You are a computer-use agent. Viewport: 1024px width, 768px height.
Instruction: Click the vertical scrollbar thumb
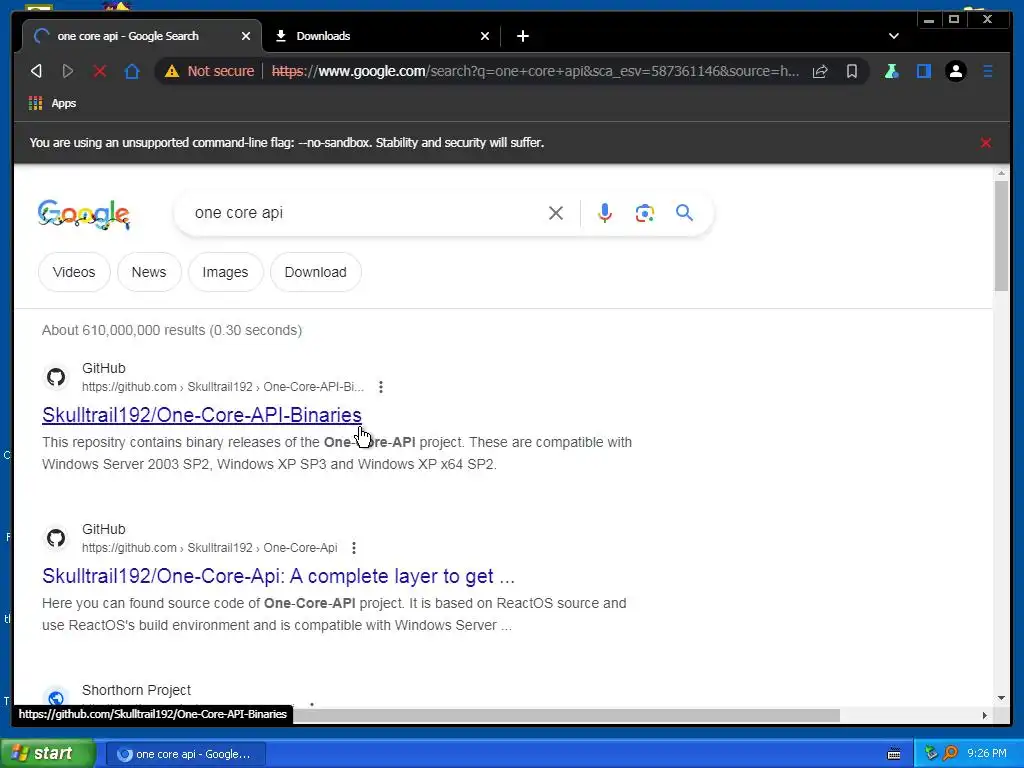(1001, 236)
